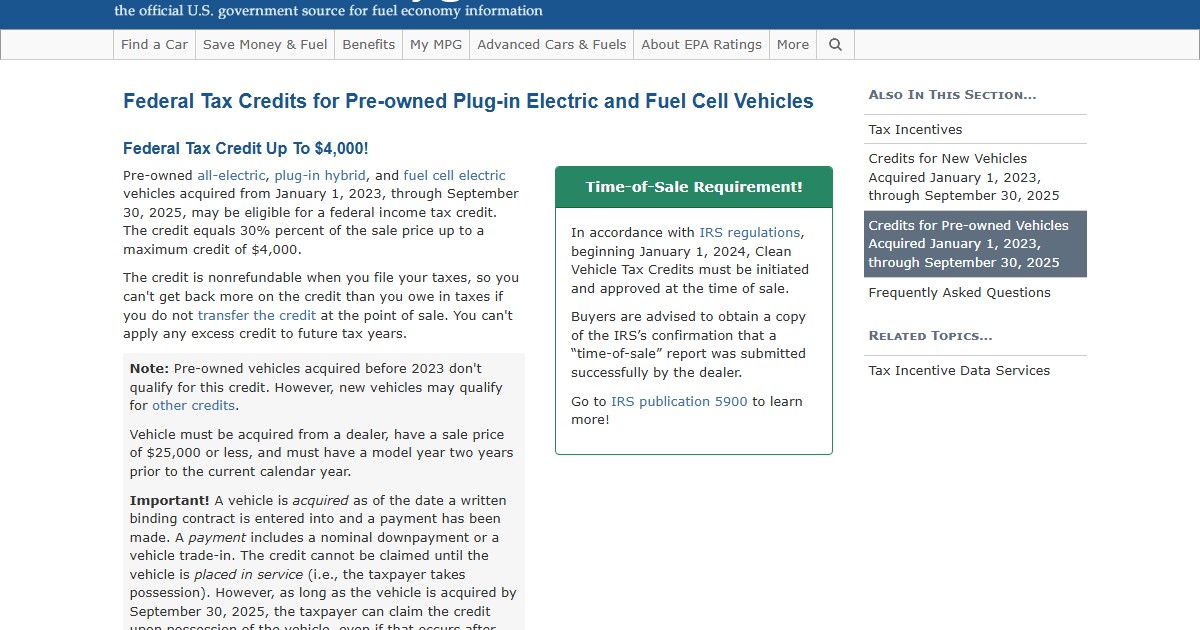Go to Tax Incentives sidebar link
This screenshot has width=1200, height=630.
[x=975, y=129]
